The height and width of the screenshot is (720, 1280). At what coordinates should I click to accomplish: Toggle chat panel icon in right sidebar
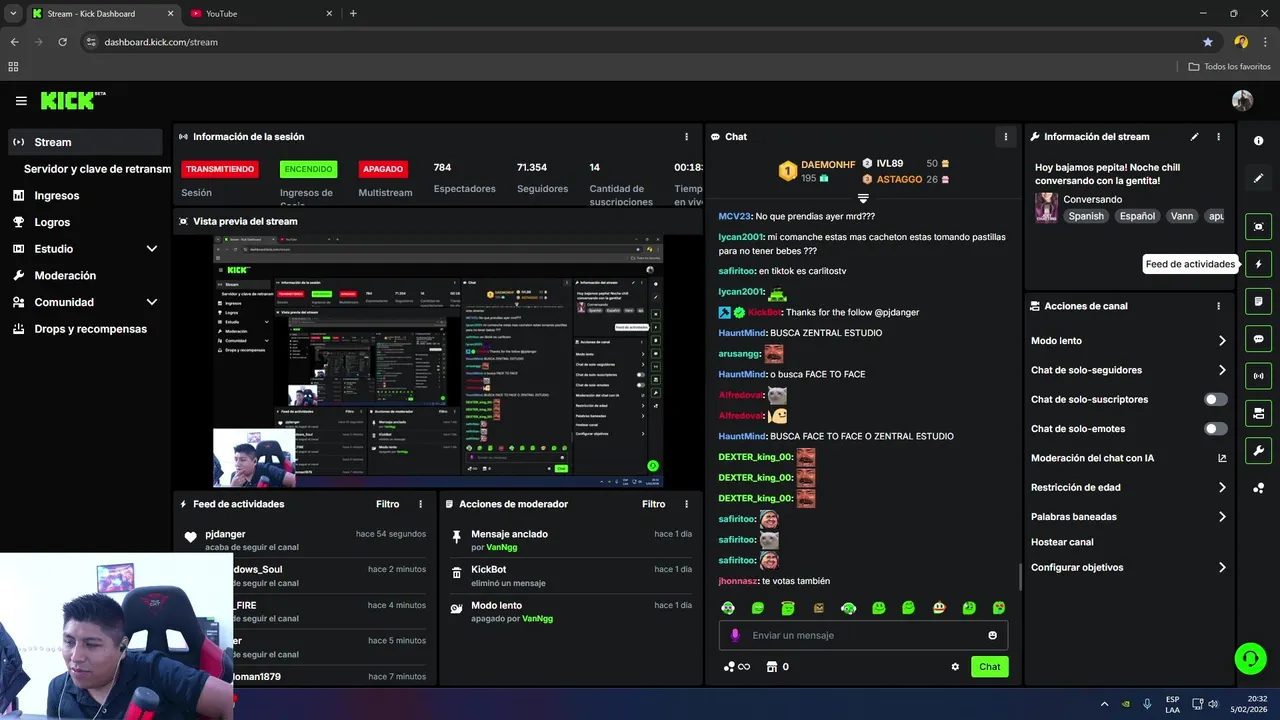pyautogui.click(x=1259, y=339)
